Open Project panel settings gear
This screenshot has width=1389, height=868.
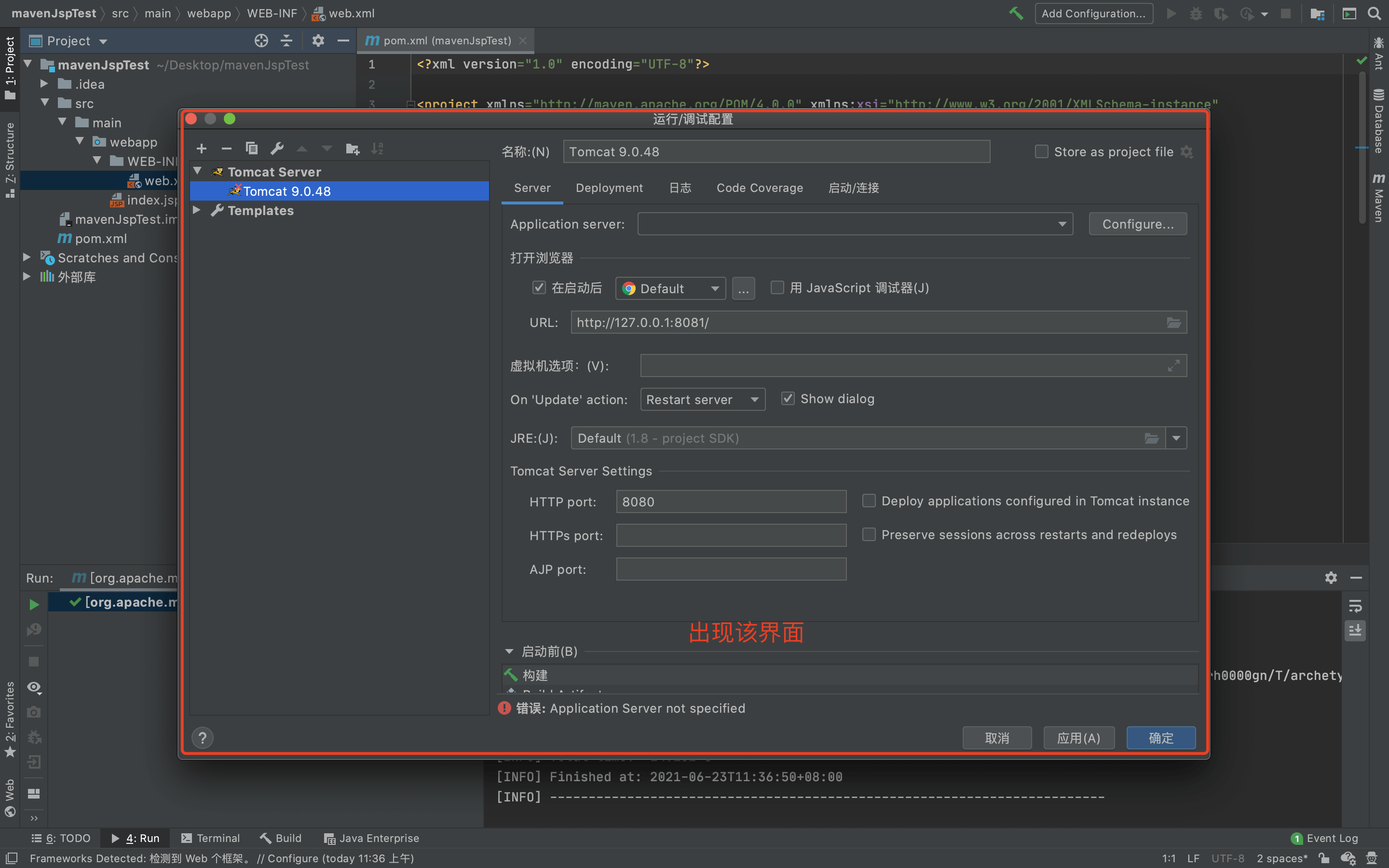click(318, 41)
